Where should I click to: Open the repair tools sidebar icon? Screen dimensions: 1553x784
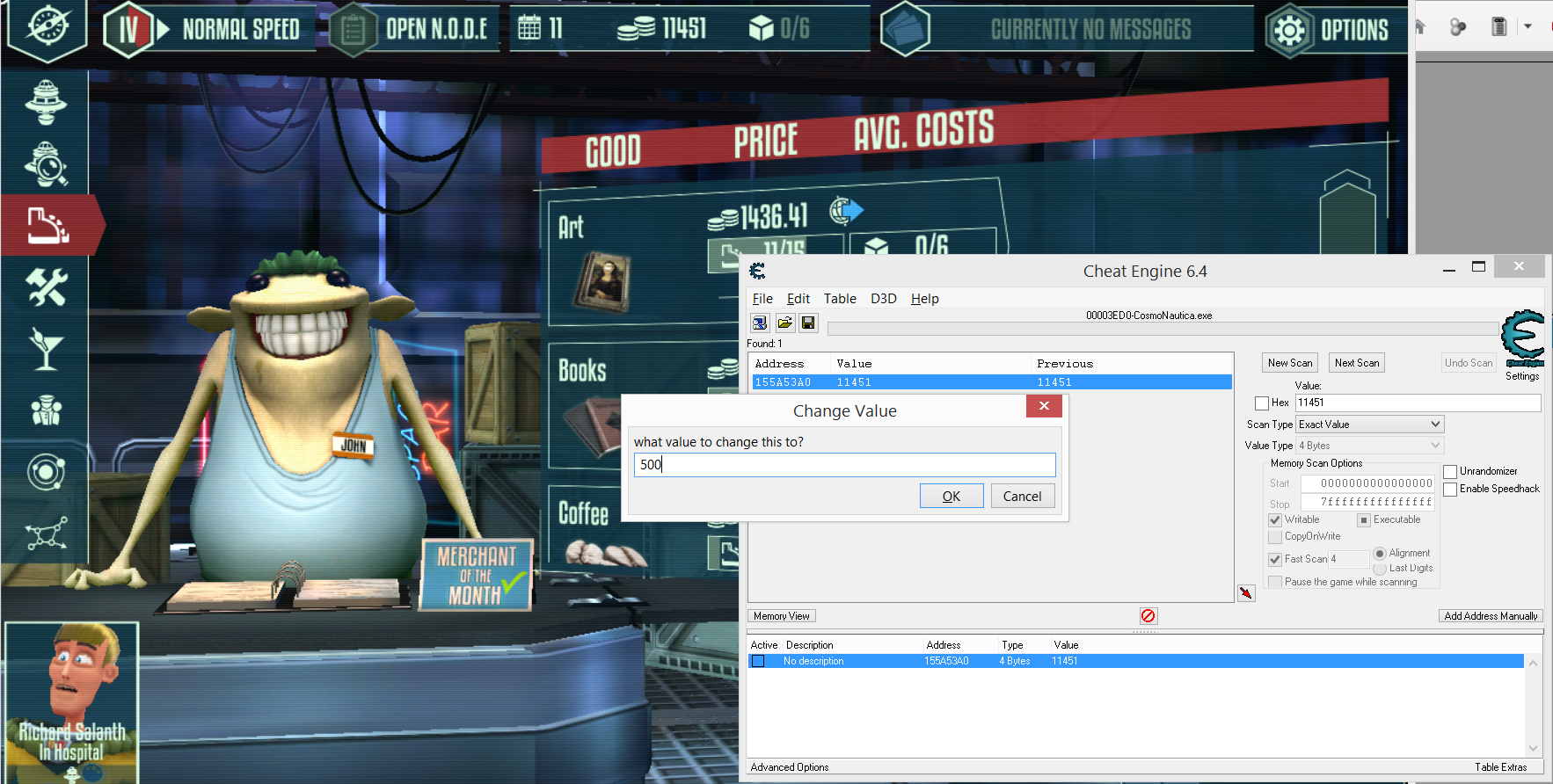point(47,287)
